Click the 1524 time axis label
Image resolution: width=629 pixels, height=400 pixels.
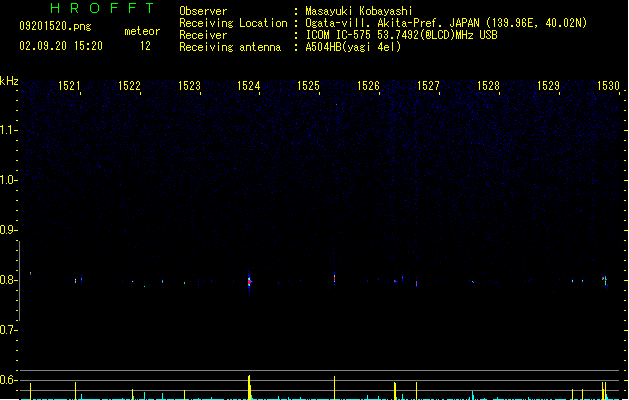[249, 86]
